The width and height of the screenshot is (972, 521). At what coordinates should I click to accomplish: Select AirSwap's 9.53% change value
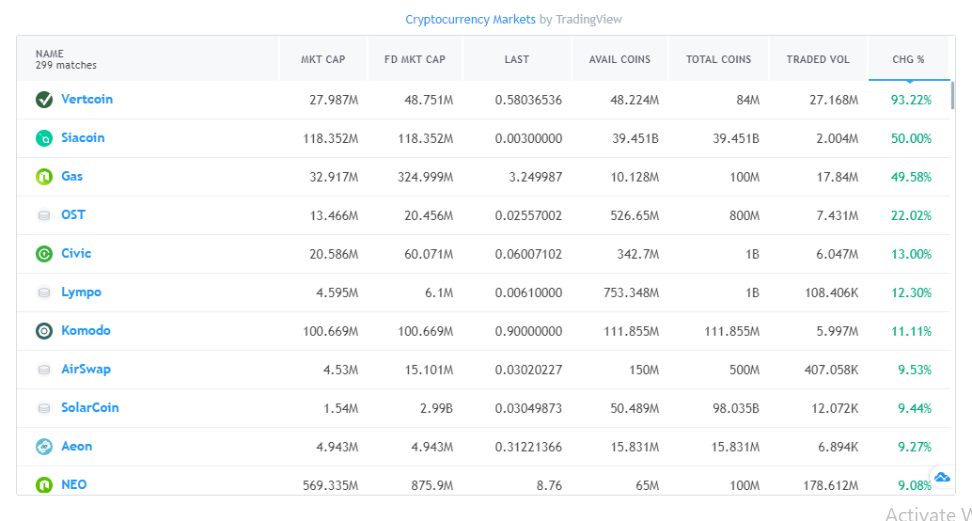(x=914, y=370)
